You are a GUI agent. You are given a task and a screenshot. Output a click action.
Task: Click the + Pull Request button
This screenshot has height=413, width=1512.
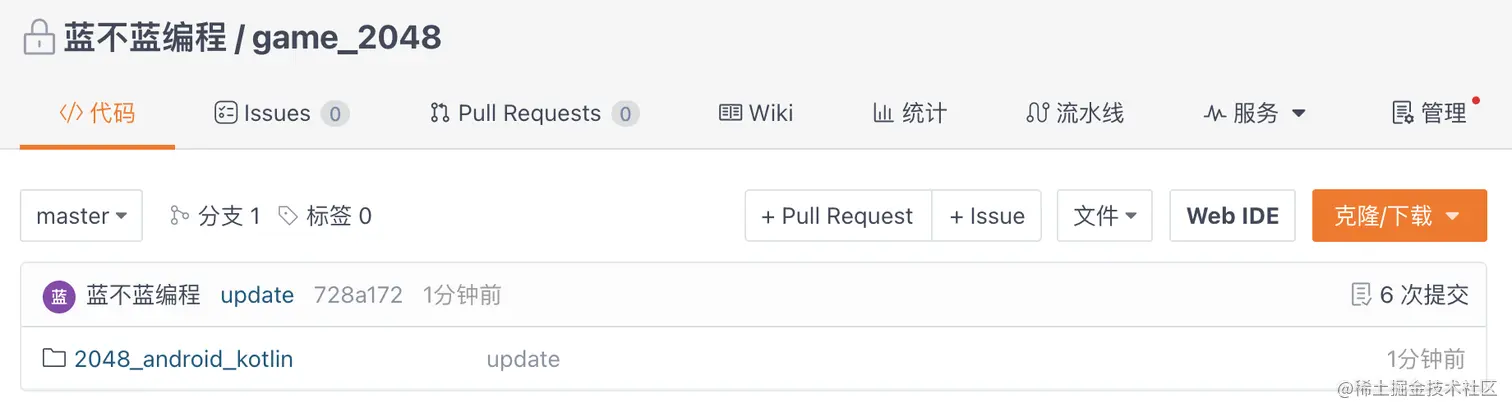tap(838, 216)
